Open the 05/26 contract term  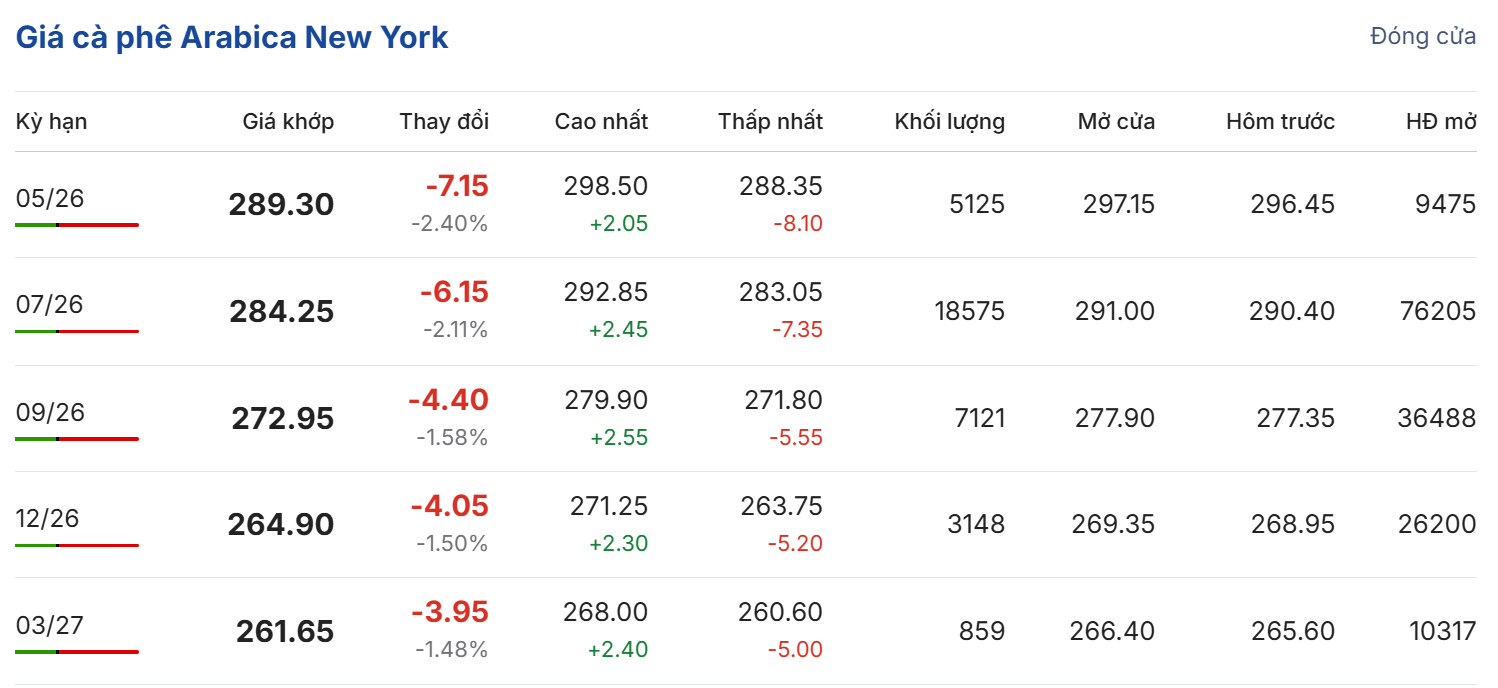pyautogui.click(x=50, y=198)
